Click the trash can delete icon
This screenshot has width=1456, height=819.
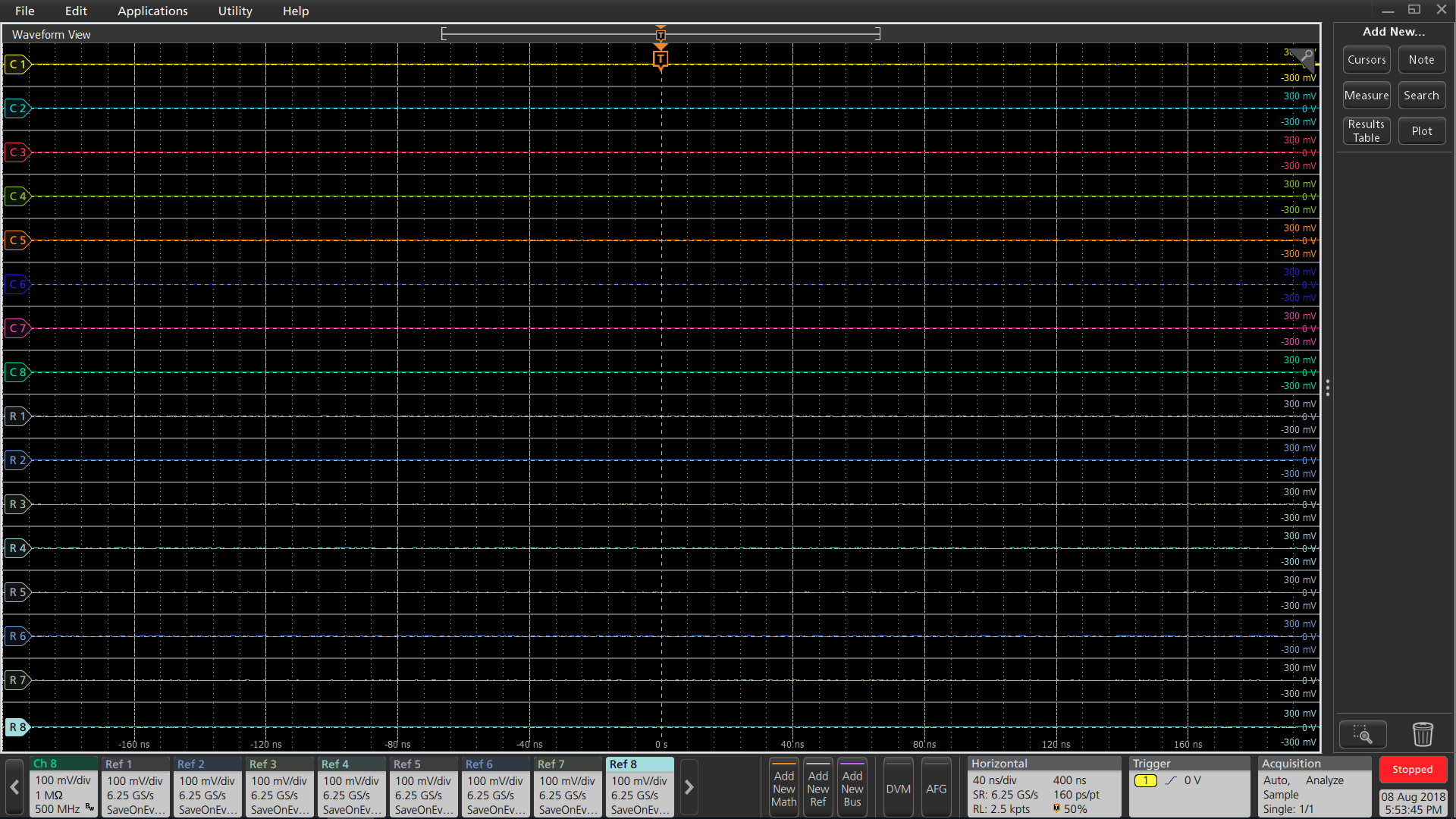[1423, 734]
